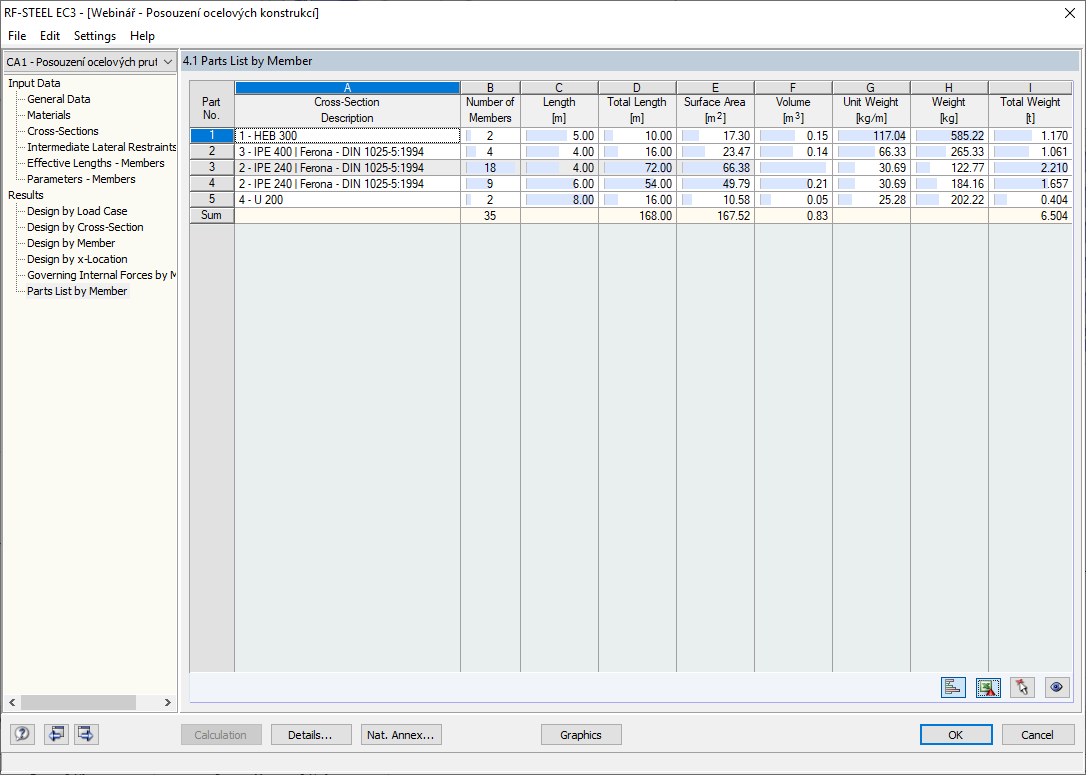Click the Unit Weight value bar for HEB 300
This screenshot has width=1086, height=775.
[870, 135]
